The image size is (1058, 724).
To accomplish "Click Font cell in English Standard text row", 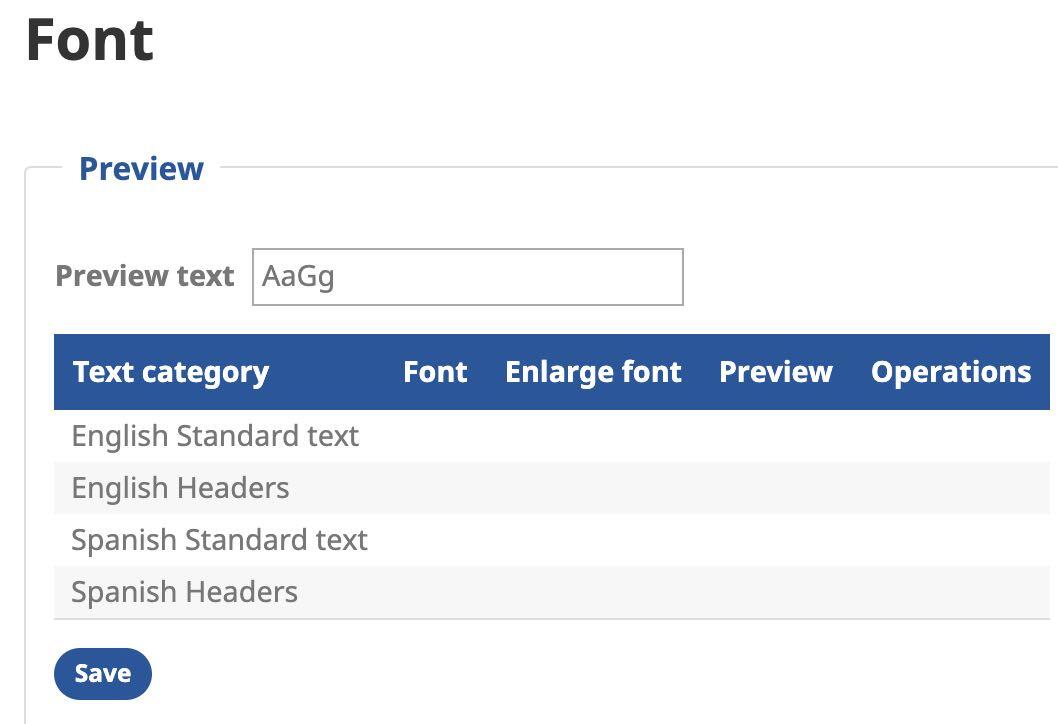I will click(x=435, y=436).
